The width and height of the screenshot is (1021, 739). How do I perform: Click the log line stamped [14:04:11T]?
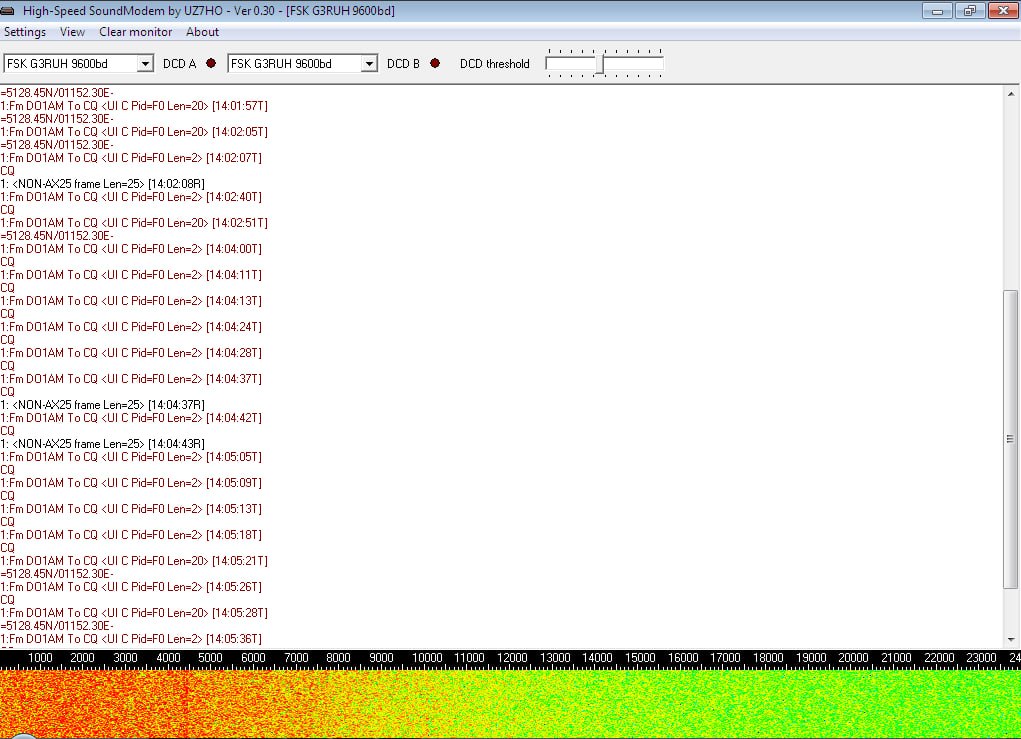pos(131,275)
